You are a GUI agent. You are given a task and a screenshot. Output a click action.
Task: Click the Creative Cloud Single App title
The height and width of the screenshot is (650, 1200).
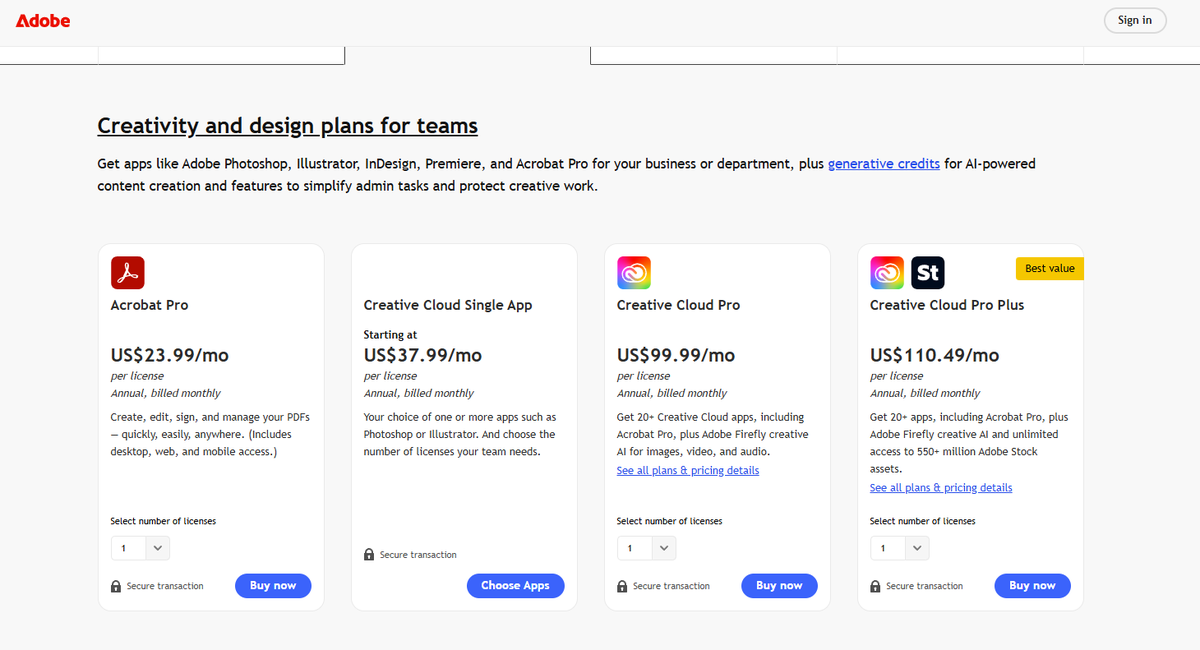(448, 305)
